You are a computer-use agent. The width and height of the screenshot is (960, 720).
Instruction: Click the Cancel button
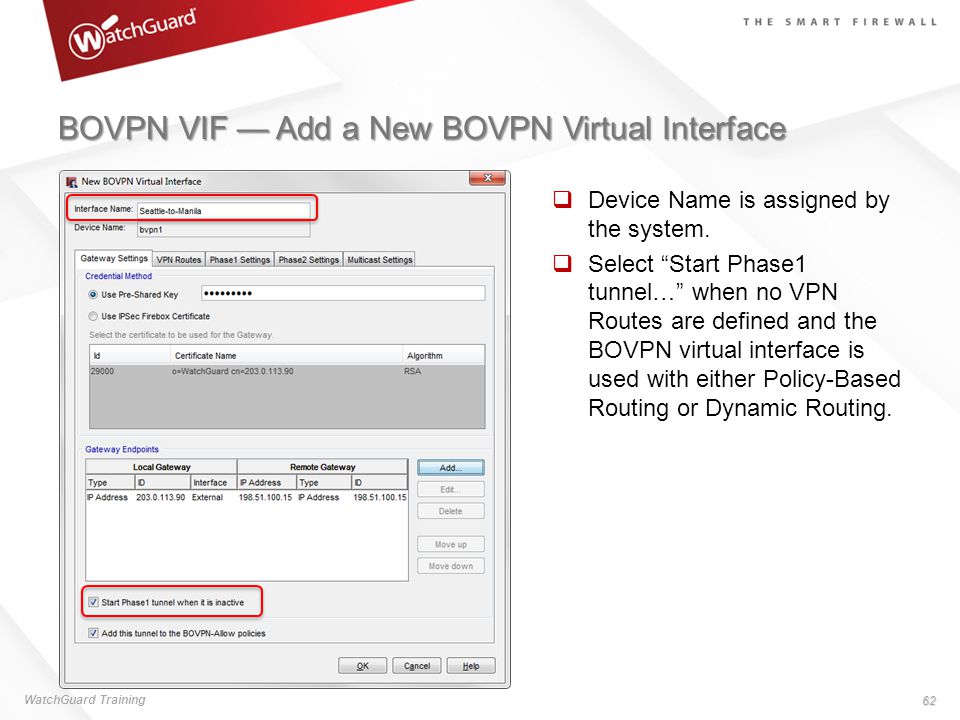coord(417,666)
